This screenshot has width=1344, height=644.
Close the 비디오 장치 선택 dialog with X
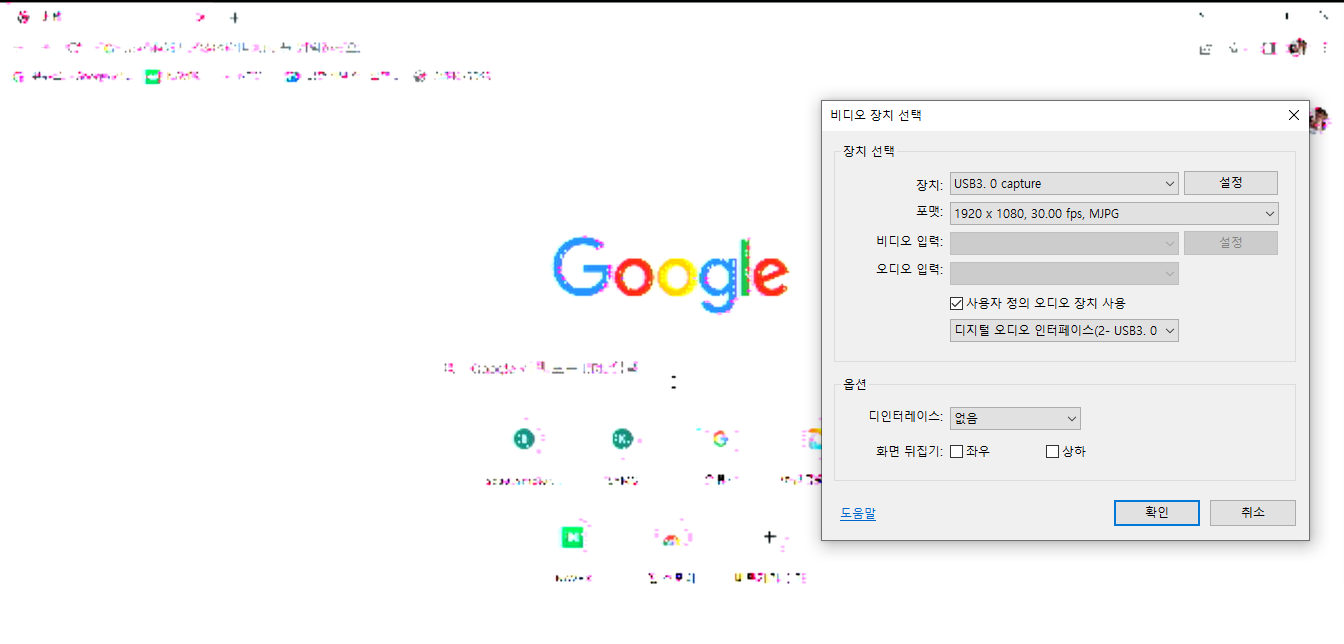click(1294, 115)
